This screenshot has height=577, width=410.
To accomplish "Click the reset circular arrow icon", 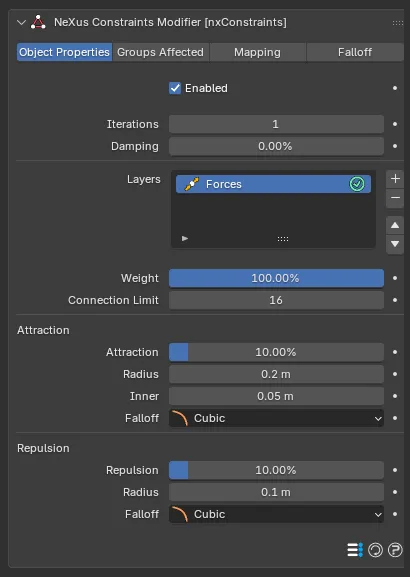I will pyautogui.click(x=375, y=550).
